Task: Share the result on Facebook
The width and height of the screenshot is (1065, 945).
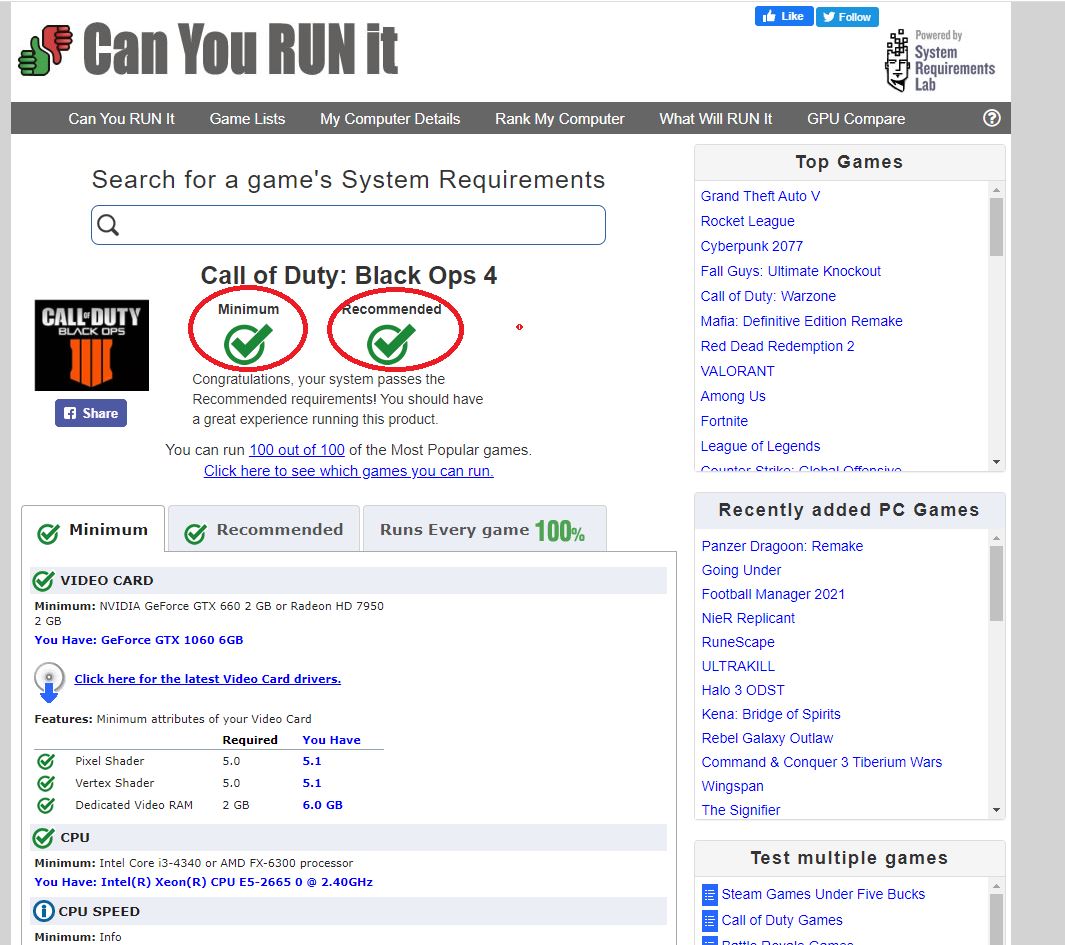Action: point(91,413)
